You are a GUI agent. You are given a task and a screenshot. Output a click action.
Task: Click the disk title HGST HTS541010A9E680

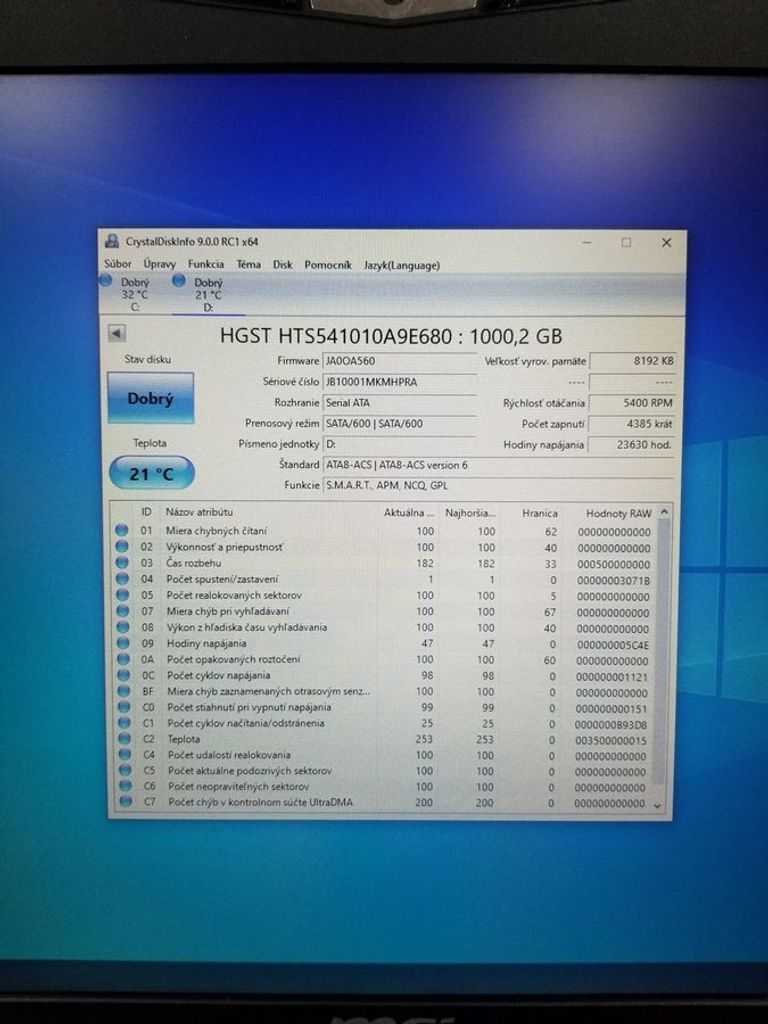[x=391, y=336]
